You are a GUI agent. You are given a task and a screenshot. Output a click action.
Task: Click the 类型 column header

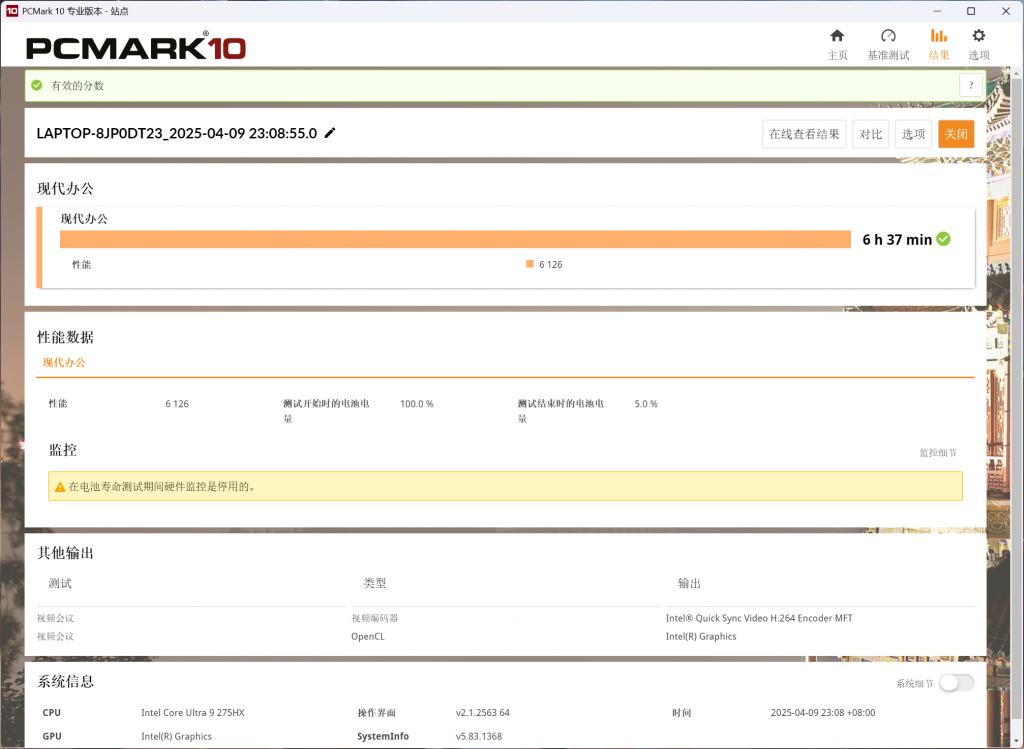tap(375, 583)
